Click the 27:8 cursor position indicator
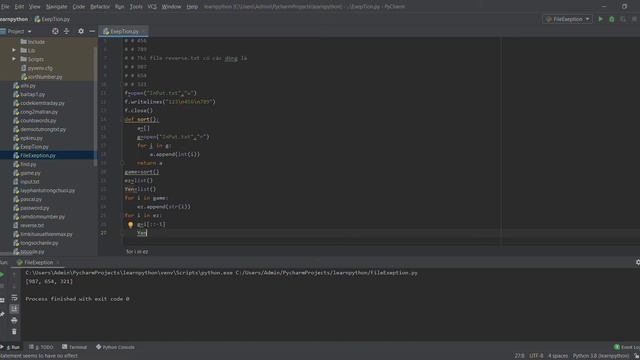The height and width of the screenshot is (360, 640). coord(519,356)
